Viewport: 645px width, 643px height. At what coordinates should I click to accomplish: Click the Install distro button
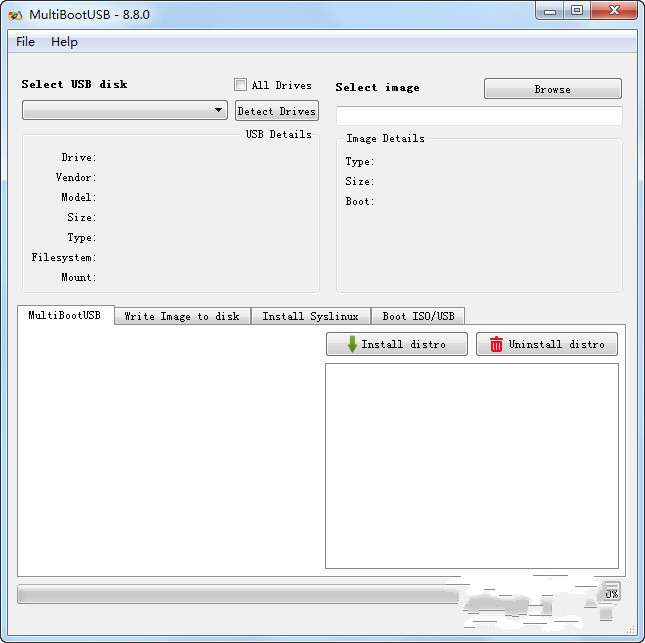397,344
